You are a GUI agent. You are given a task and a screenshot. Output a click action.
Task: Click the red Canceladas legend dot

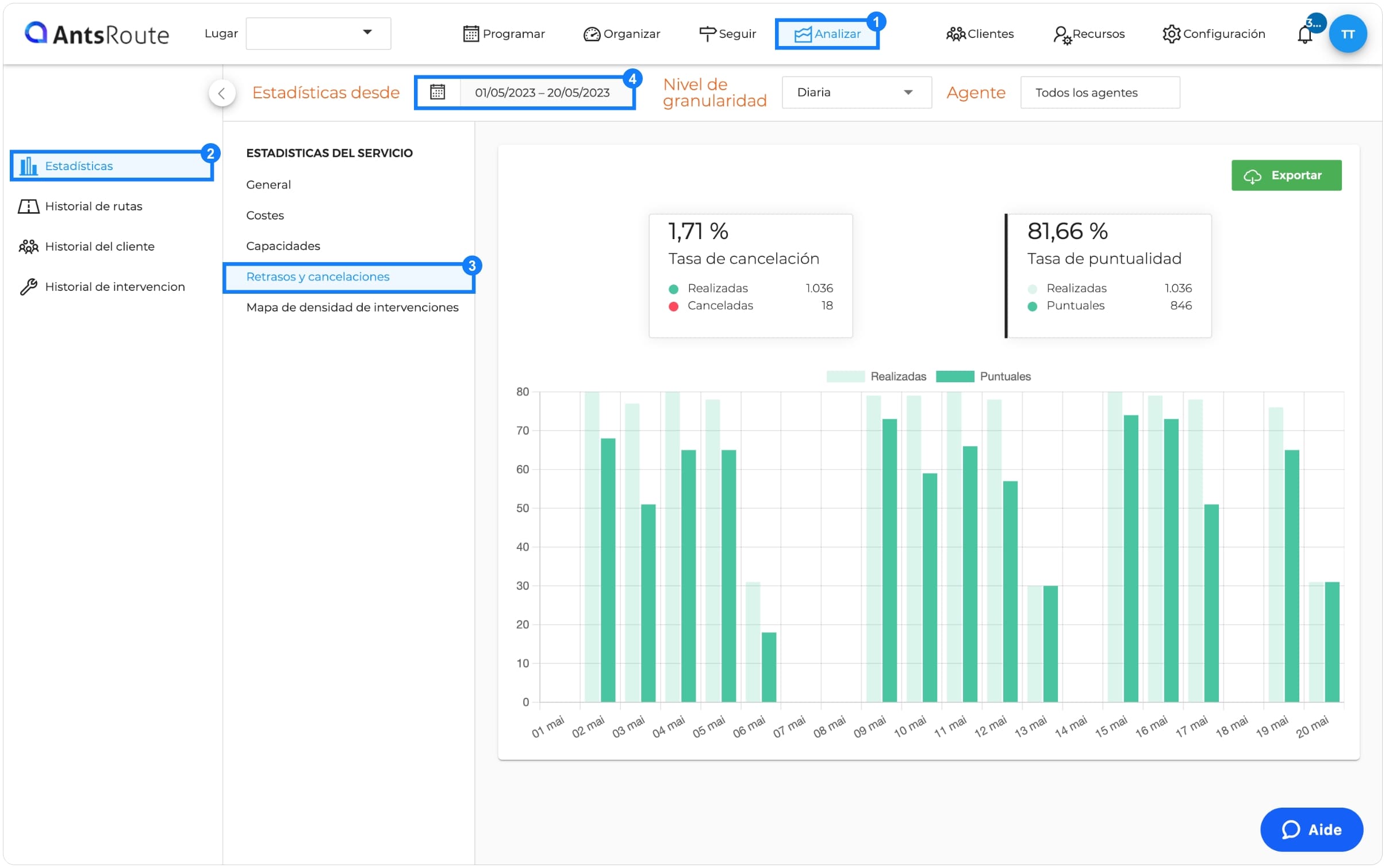click(673, 306)
